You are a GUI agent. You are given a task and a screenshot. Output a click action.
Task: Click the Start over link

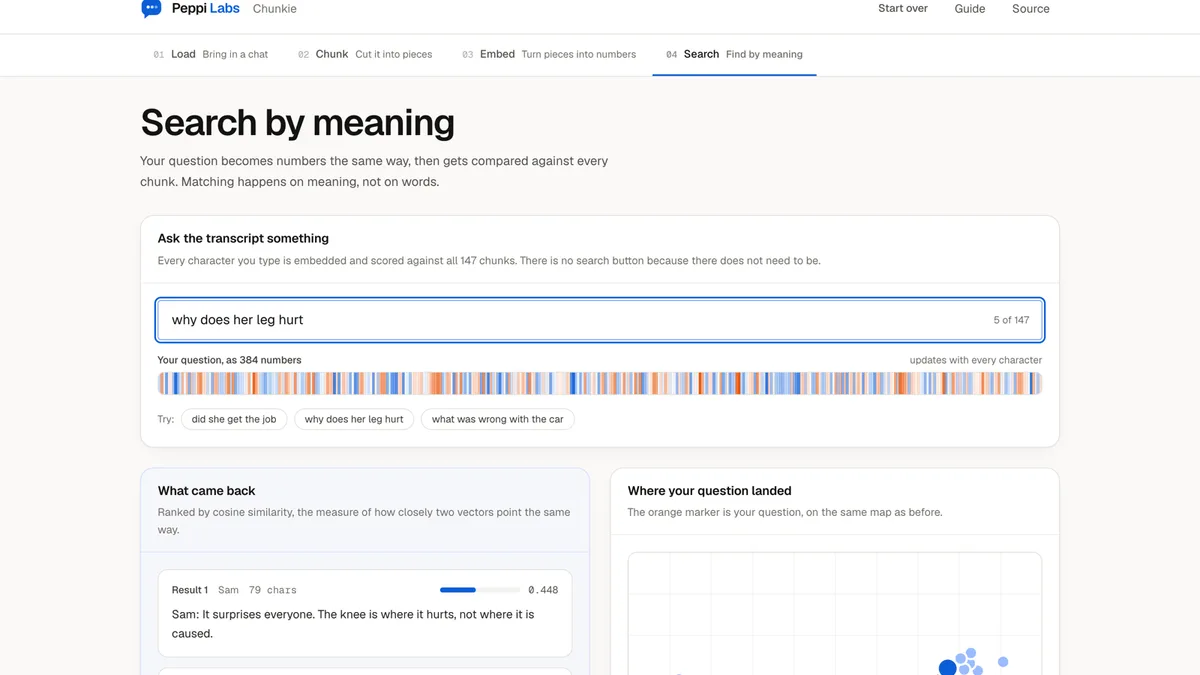pyautogui.click(x=903, y=9)
